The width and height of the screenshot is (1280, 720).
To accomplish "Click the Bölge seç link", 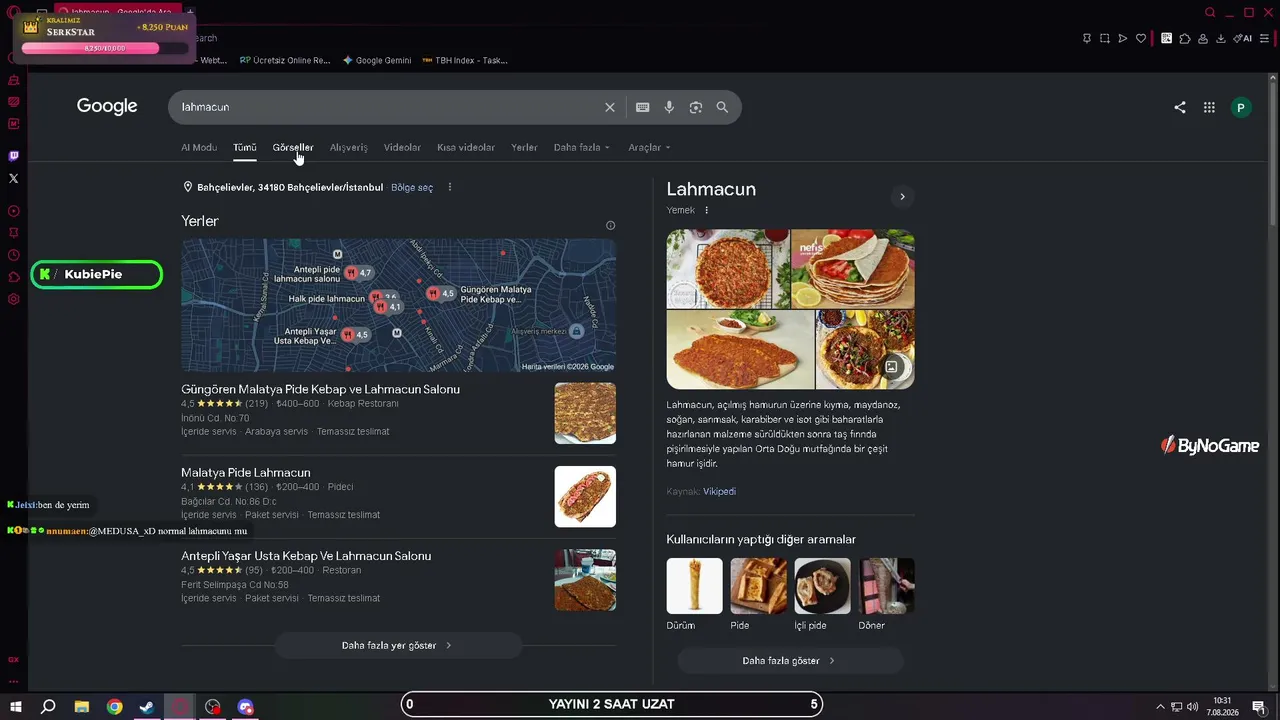I will (x=412, y=187).
